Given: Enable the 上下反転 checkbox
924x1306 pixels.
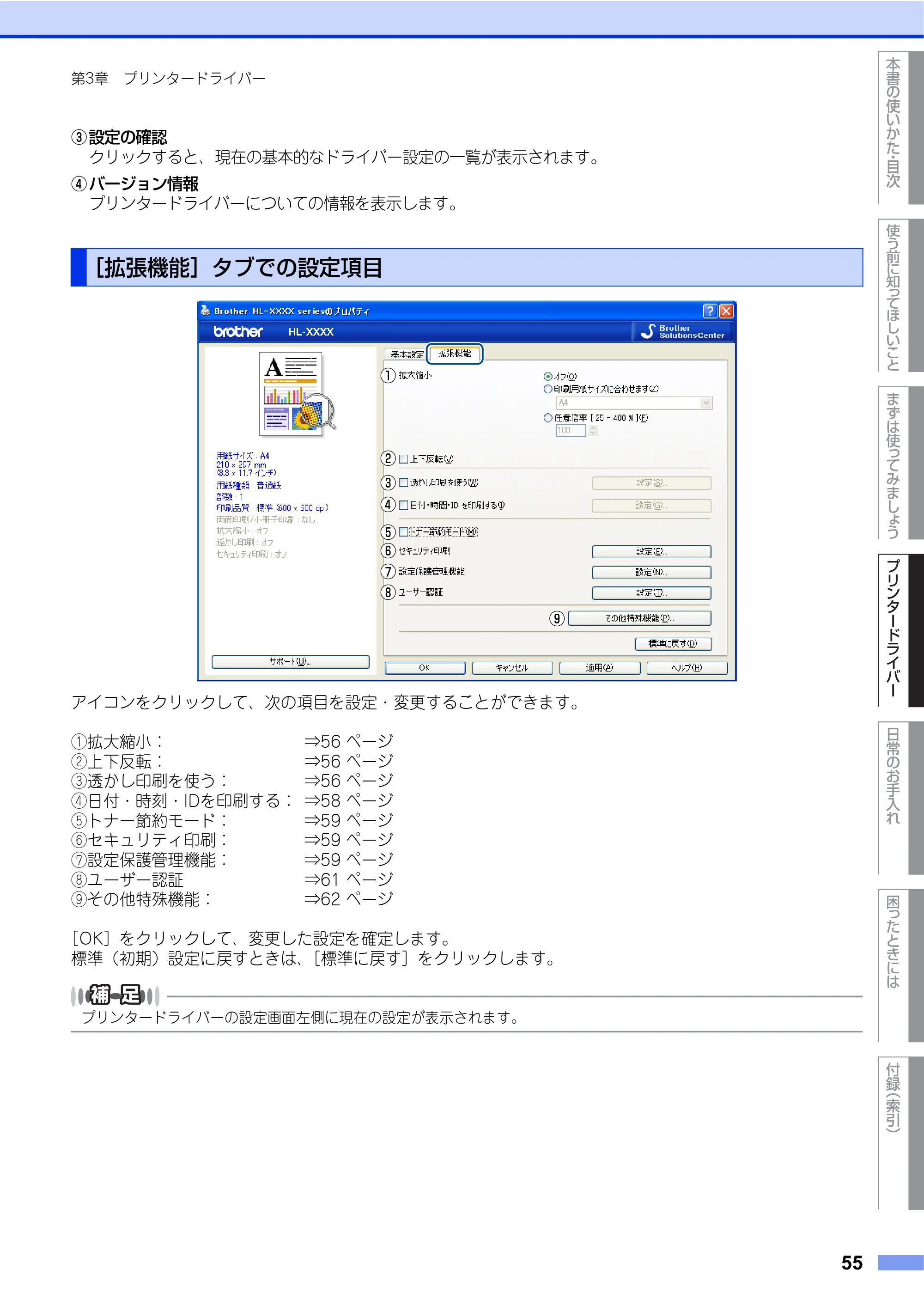Looking at the screenshot, I should [x=403, y=458].
